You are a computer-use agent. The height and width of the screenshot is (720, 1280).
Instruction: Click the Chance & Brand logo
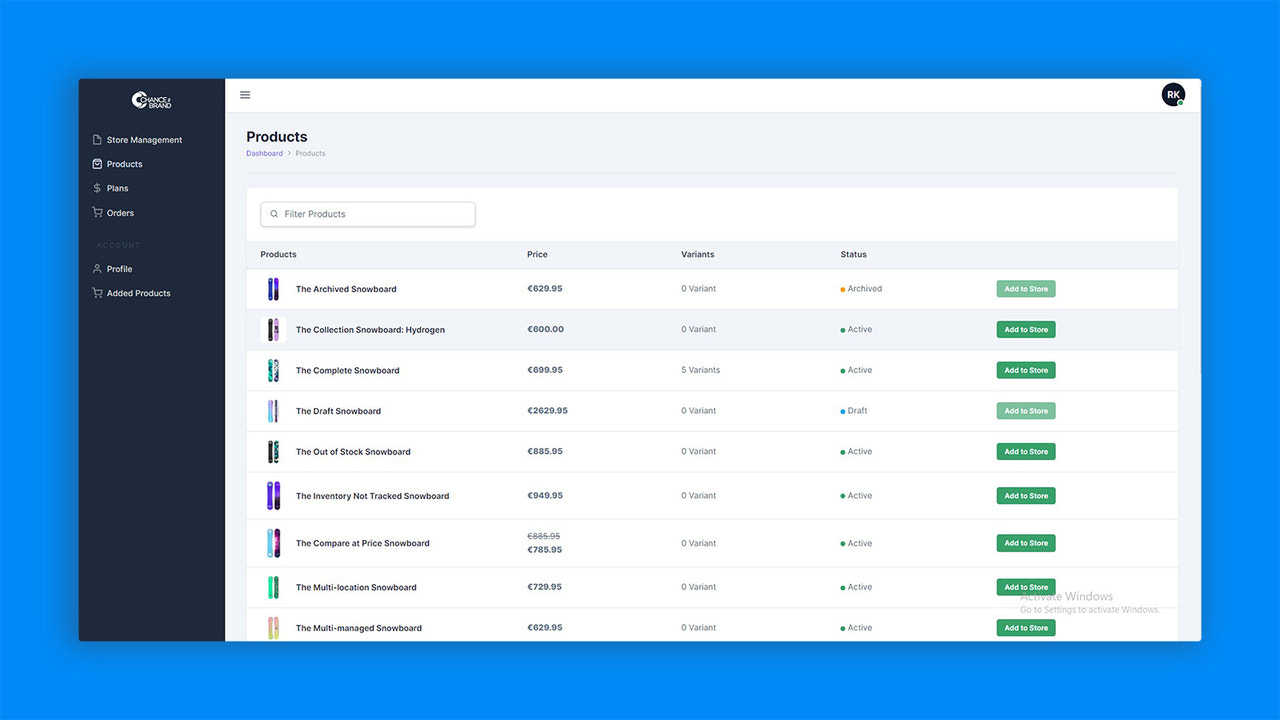[152, 100]
